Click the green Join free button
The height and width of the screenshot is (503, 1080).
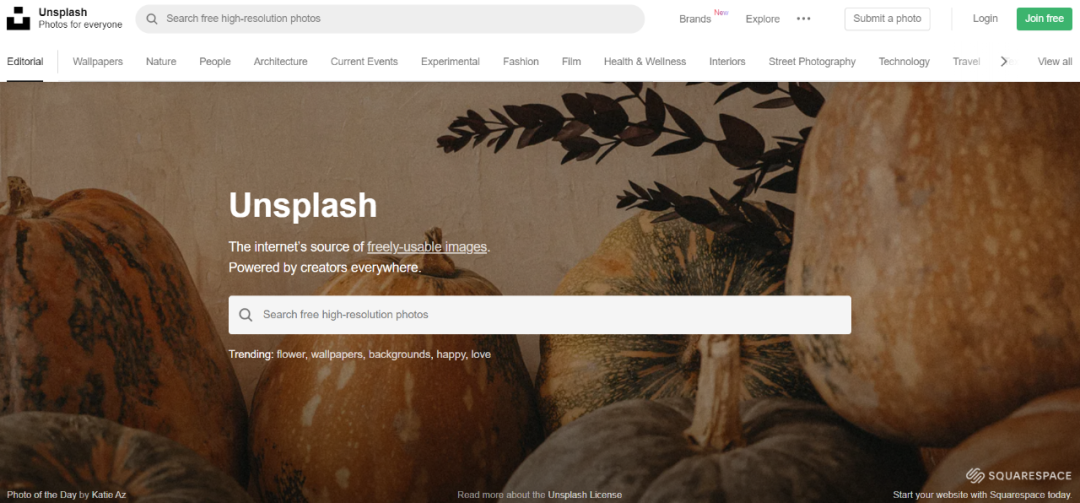[x=1044, y=19]
